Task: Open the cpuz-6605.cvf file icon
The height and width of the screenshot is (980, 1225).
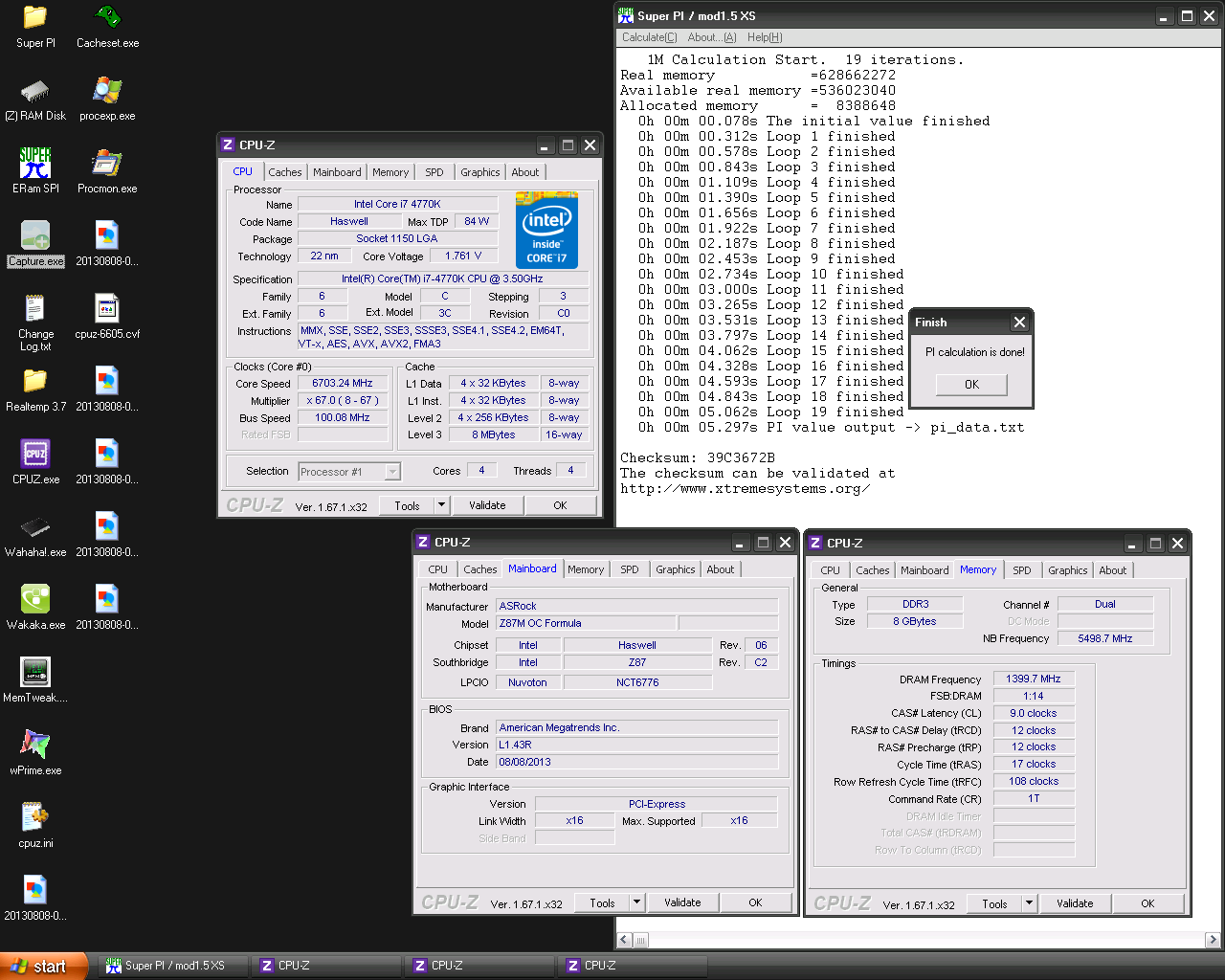Action: [107, 318]
